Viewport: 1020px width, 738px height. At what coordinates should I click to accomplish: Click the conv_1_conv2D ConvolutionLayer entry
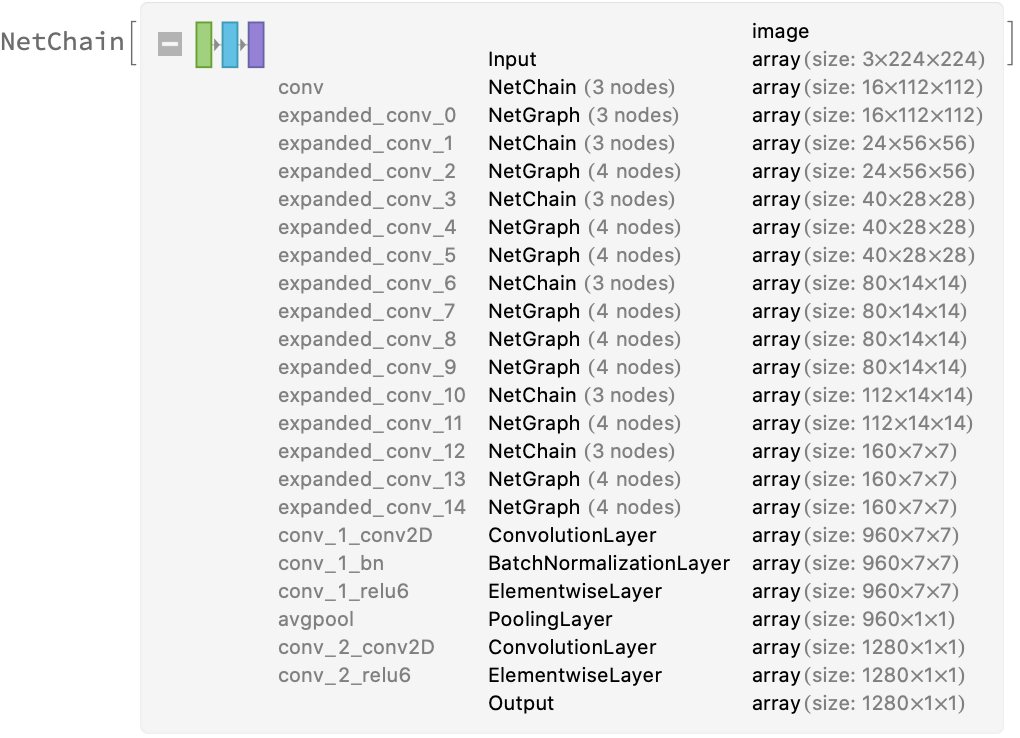[x=572, y=536]
